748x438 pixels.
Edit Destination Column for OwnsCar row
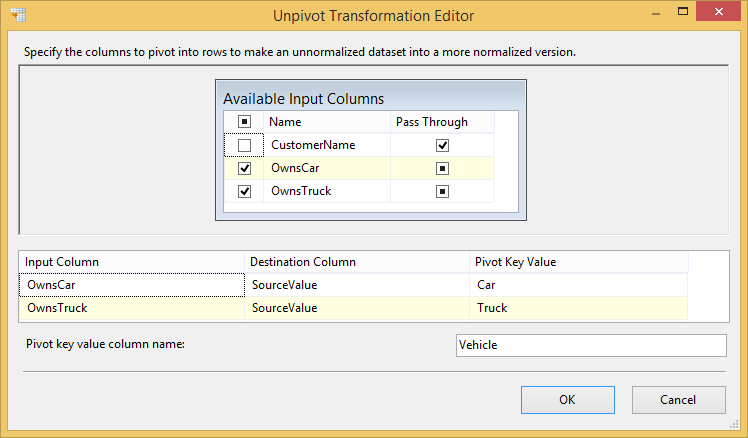[x=357, y=285]
